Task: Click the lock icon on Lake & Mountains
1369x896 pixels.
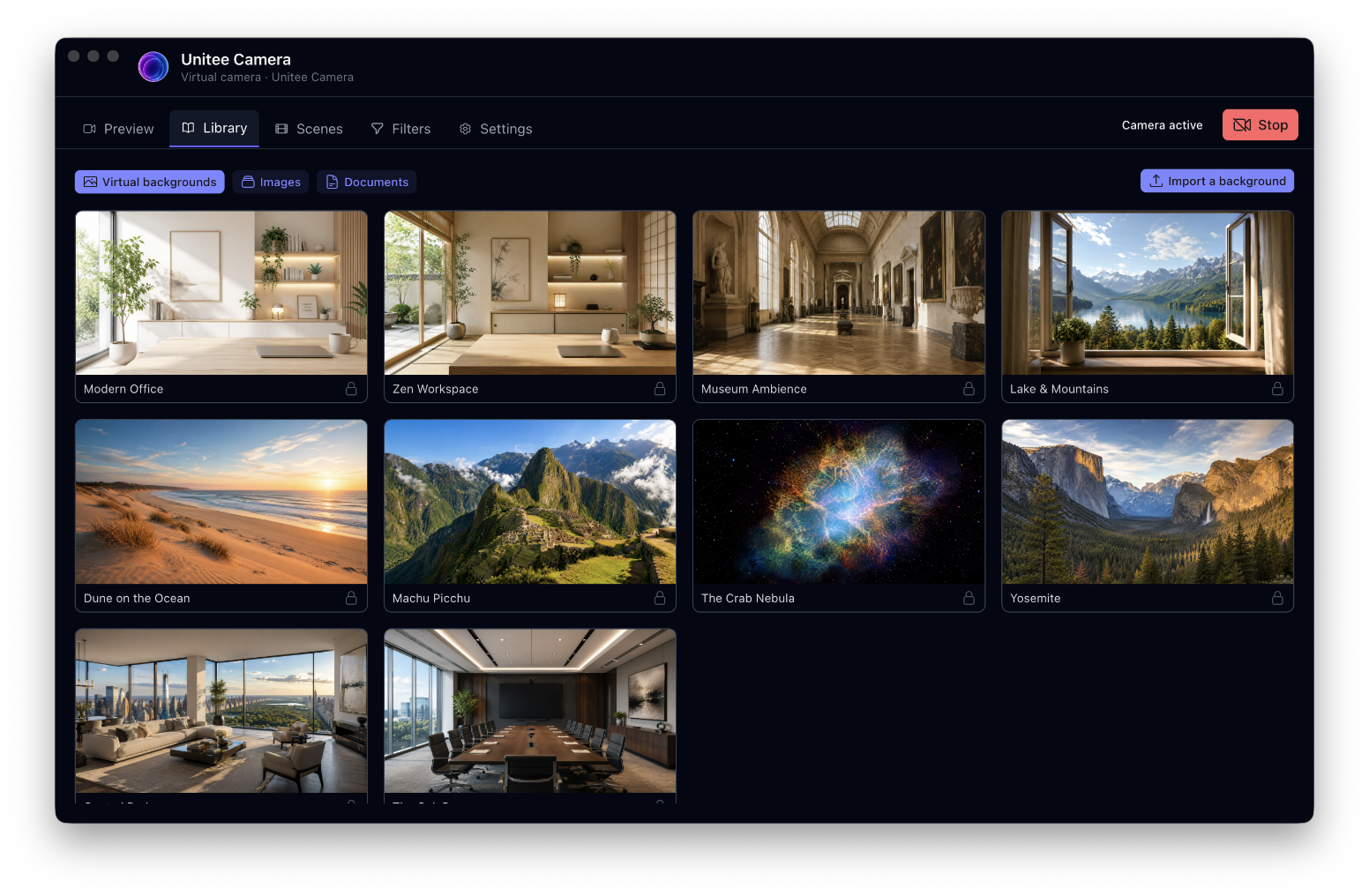Action: tap(1277, 389)
